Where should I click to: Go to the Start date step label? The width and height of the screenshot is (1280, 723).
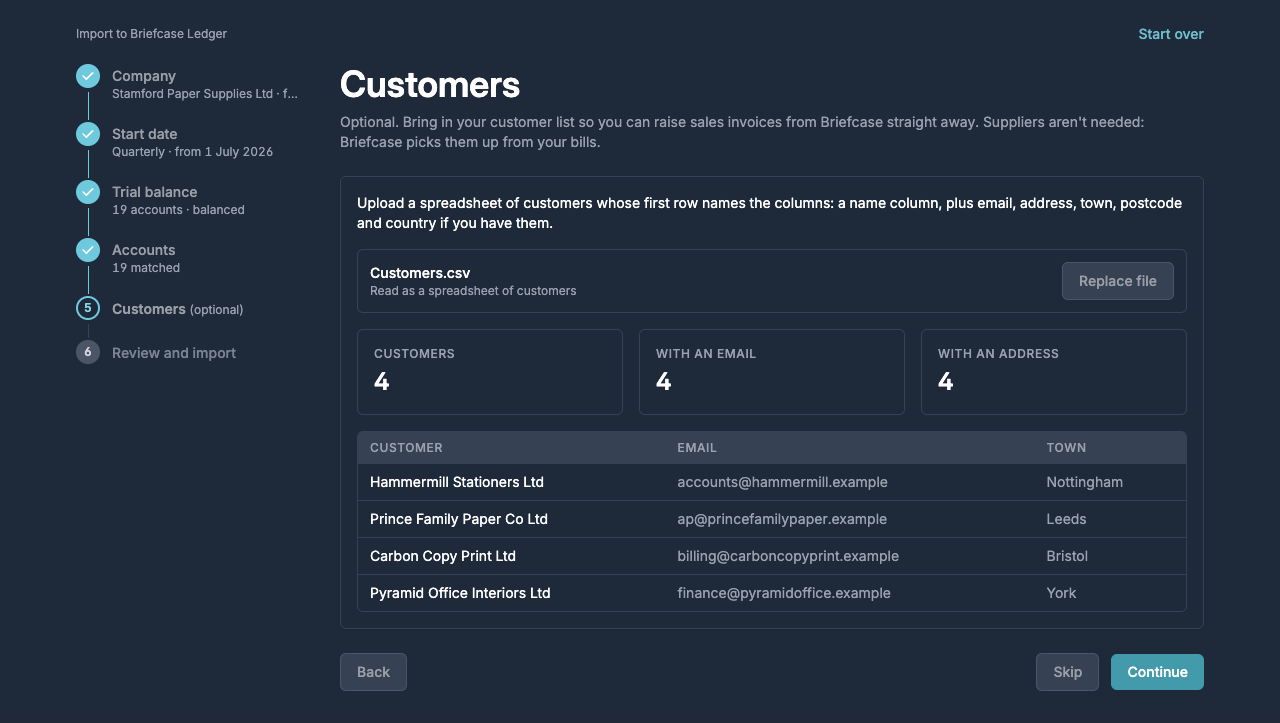point(145,134)
